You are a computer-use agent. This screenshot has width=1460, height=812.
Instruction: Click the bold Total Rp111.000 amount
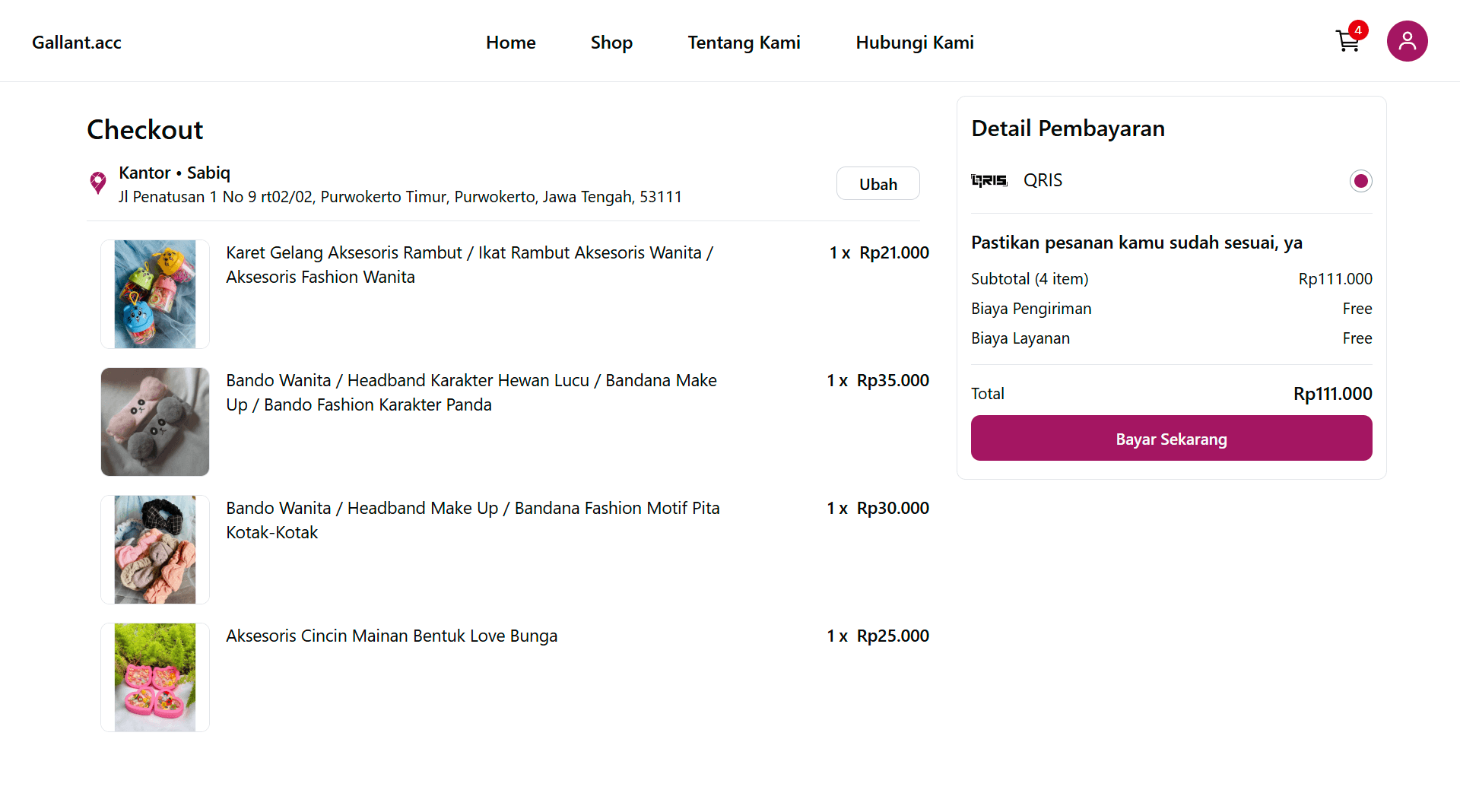[1332, 394]
